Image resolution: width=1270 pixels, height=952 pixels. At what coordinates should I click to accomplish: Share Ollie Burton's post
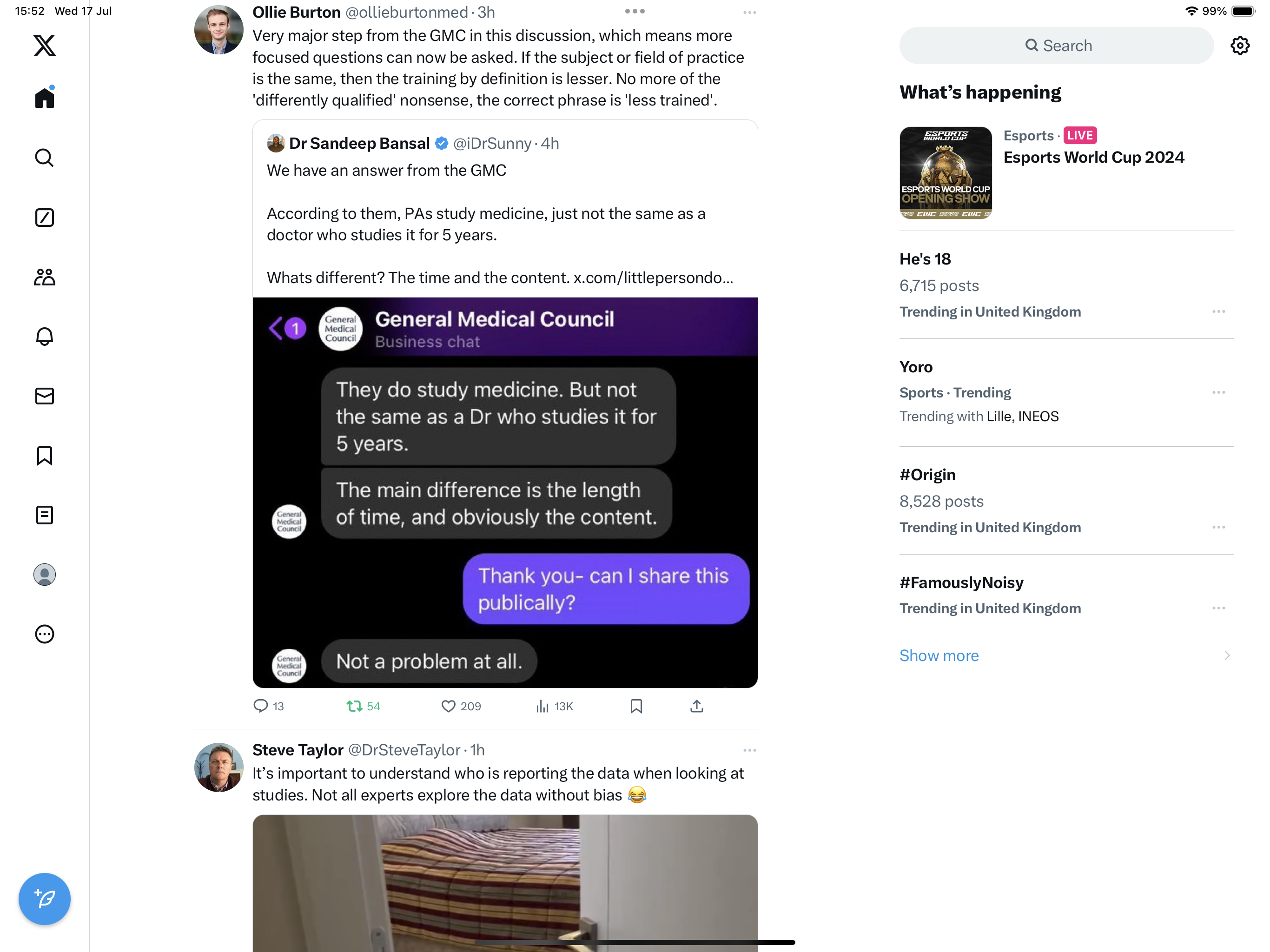click(696, 706)
